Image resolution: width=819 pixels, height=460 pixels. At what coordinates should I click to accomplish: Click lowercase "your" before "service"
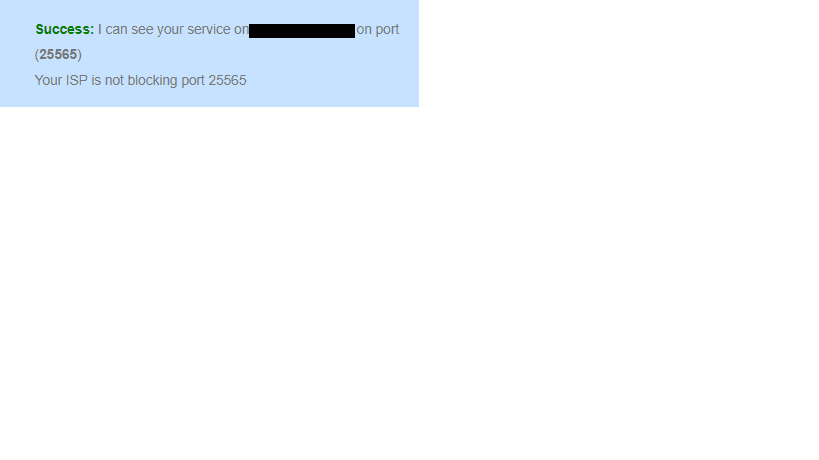click(x=170, y=31)
